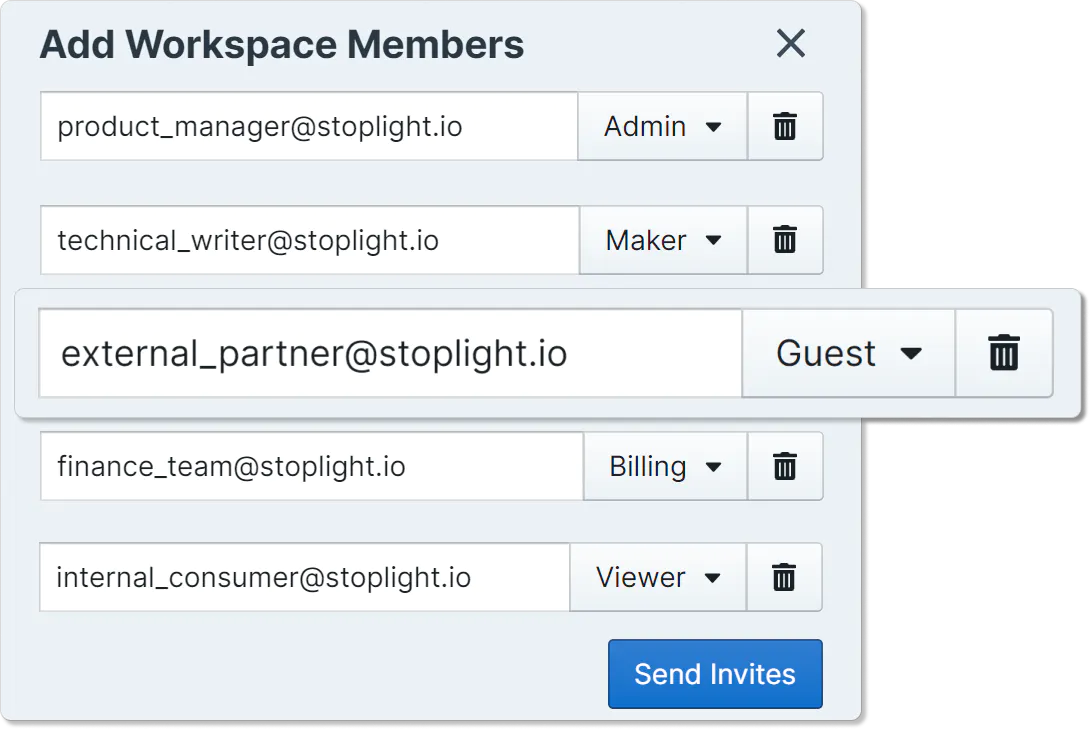Select the external_partner email field

pos(390,353)
